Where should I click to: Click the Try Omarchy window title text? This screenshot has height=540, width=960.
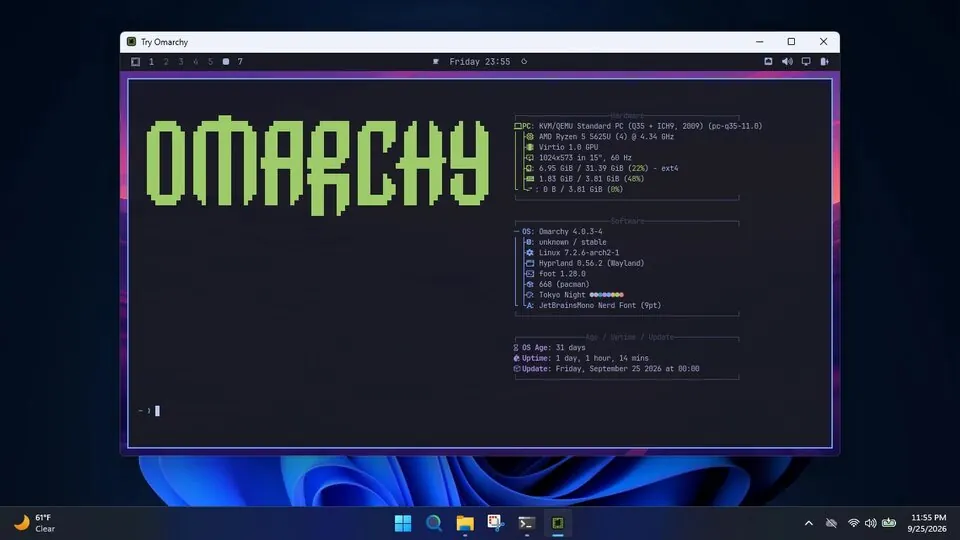(x=164, y=42)
